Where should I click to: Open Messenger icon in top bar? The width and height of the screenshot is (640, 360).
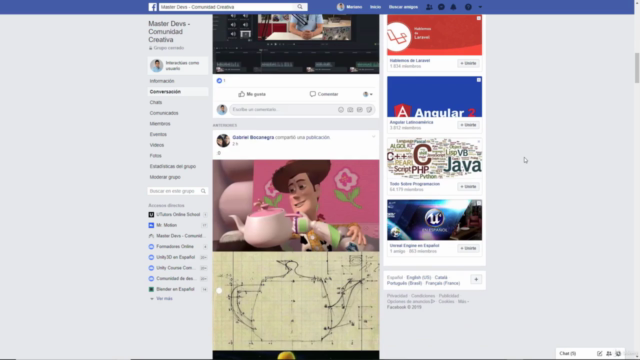(x=441, y=7)
